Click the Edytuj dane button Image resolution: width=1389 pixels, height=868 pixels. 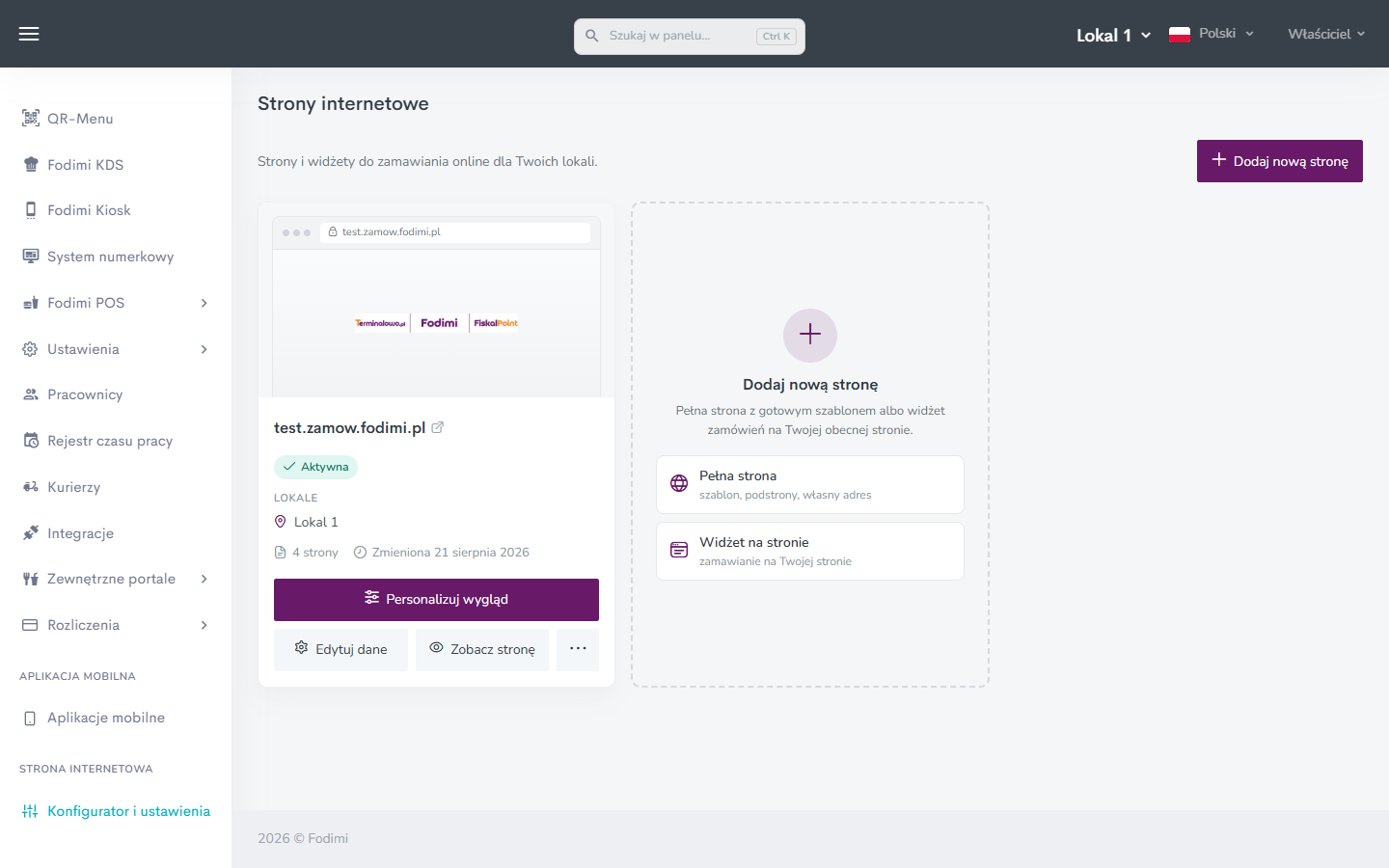click(x=340, y=650)
